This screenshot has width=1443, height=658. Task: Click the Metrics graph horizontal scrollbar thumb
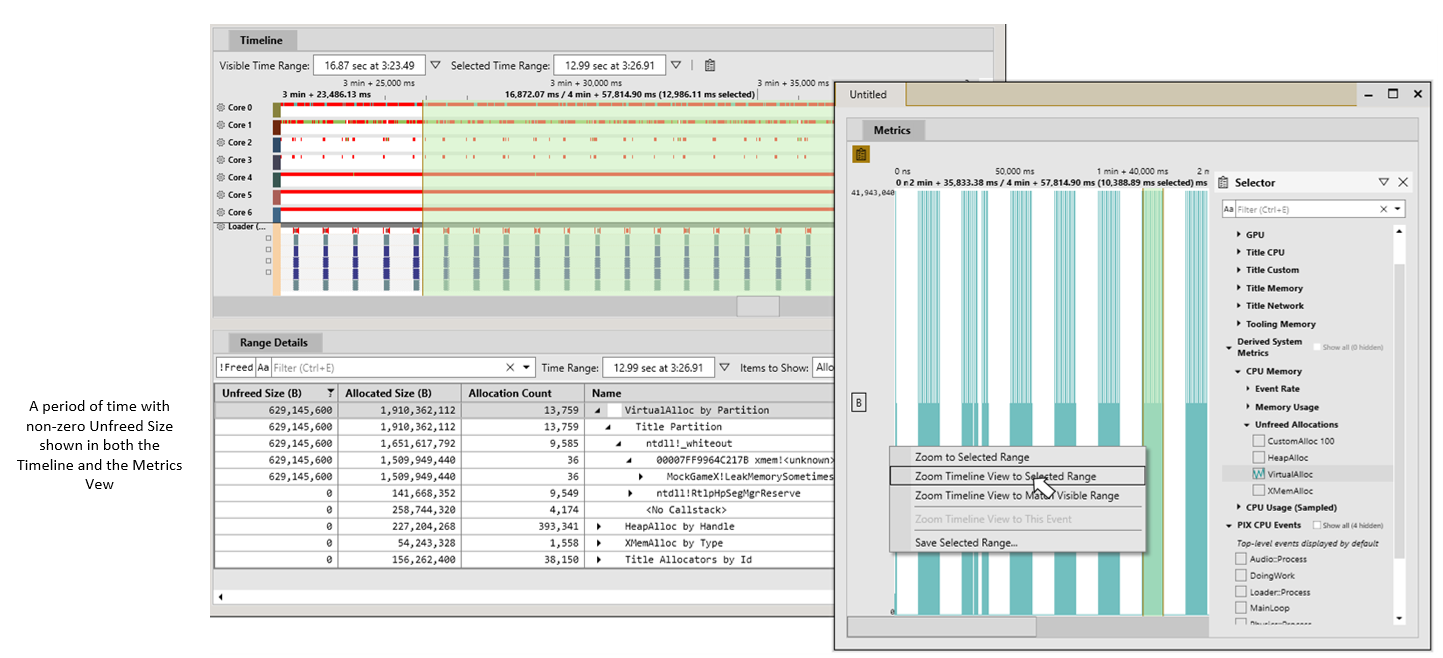point(941,627)
